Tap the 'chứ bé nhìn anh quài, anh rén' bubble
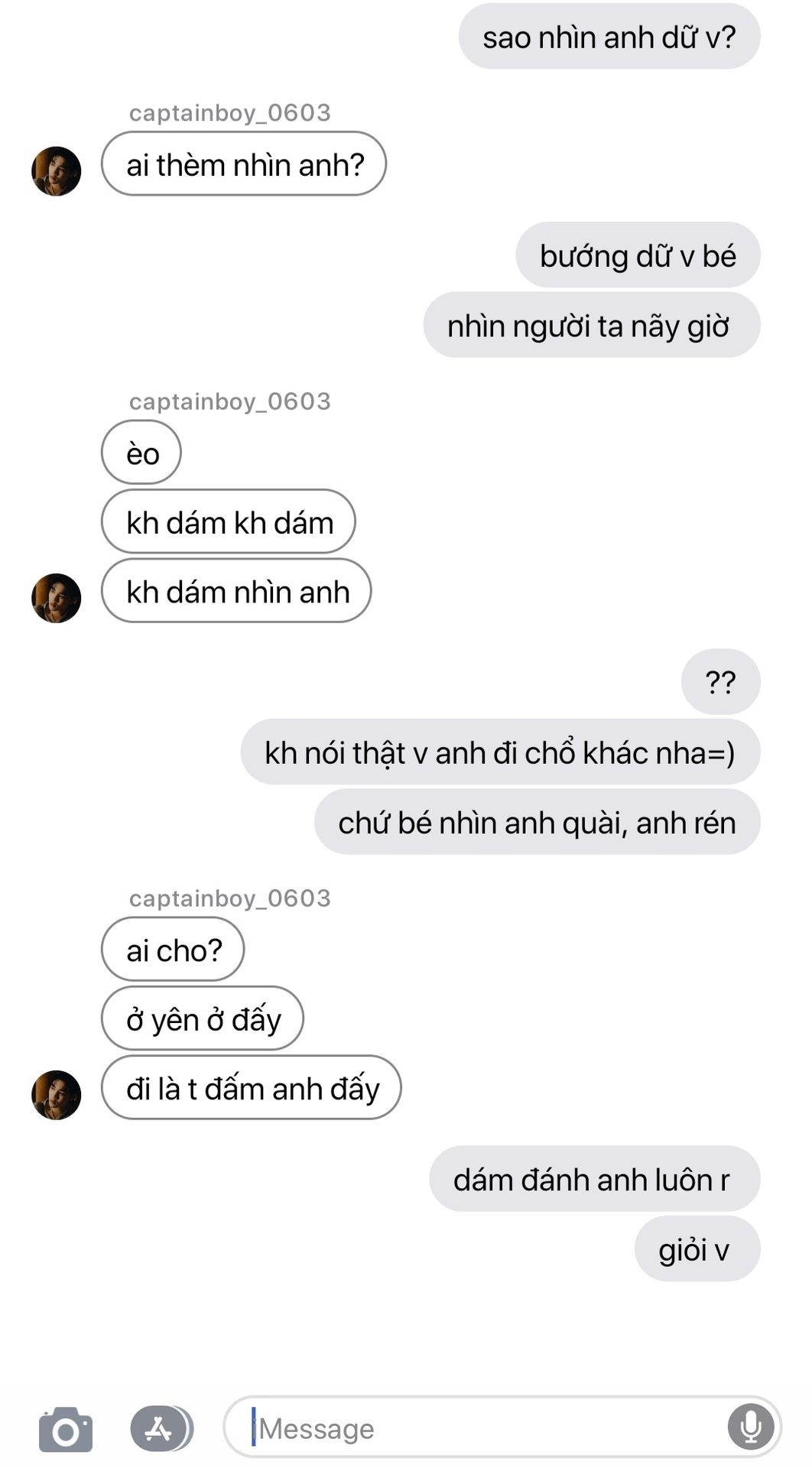Image resolution: width=812 pixels, height=1468 pixels. tap(537, 822)
